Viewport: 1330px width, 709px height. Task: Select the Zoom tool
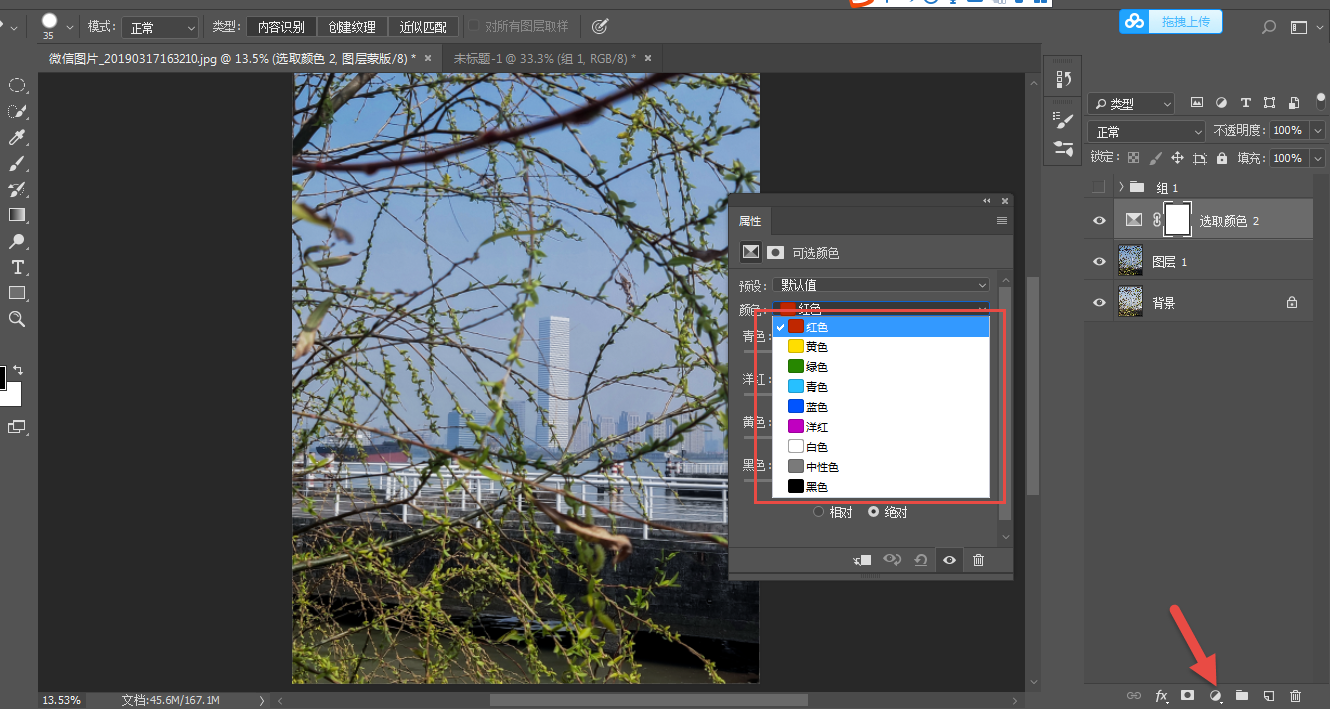17,319
